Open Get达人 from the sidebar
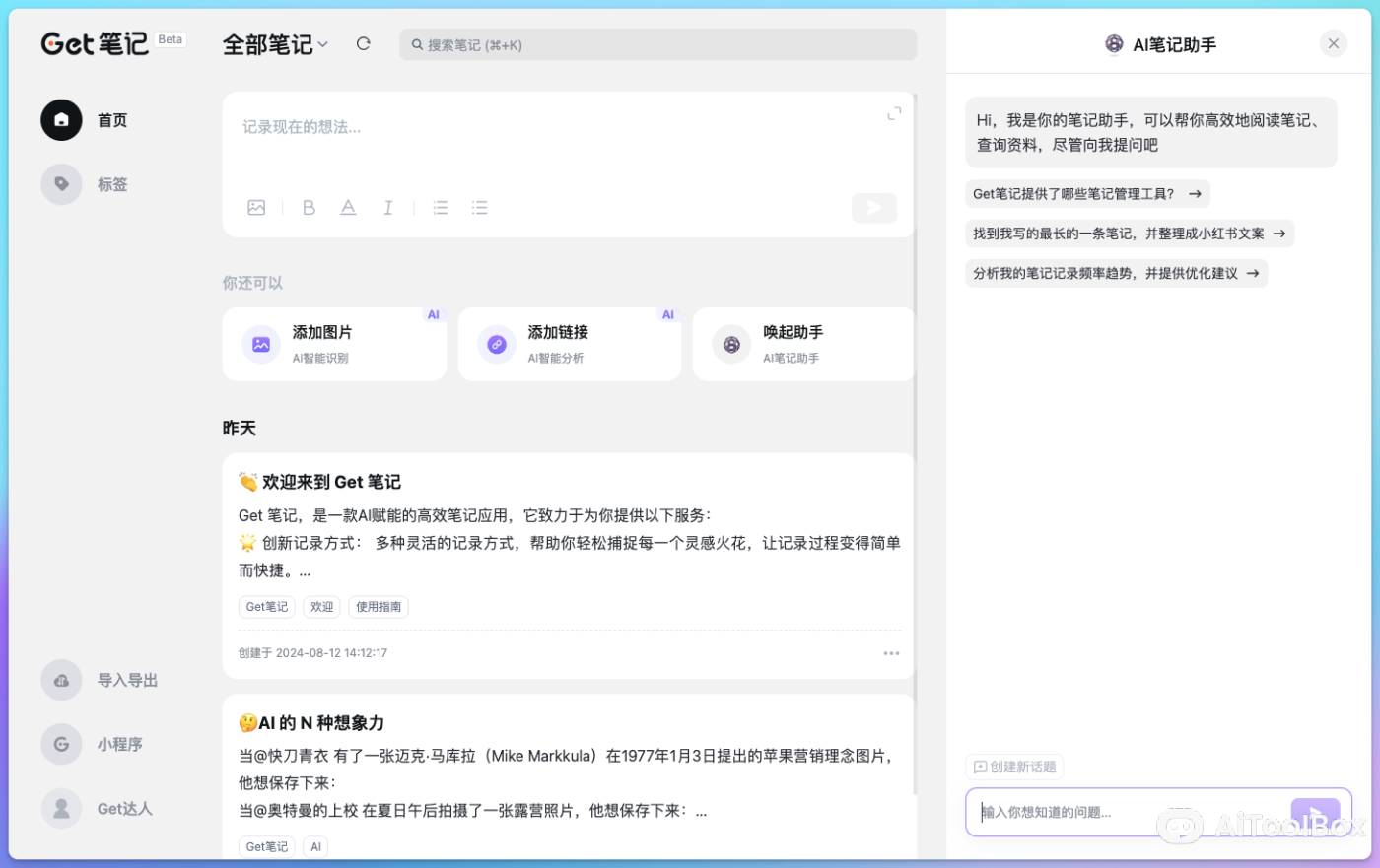Viewport: 1380px width, 868px height. [x=61, y=808]
